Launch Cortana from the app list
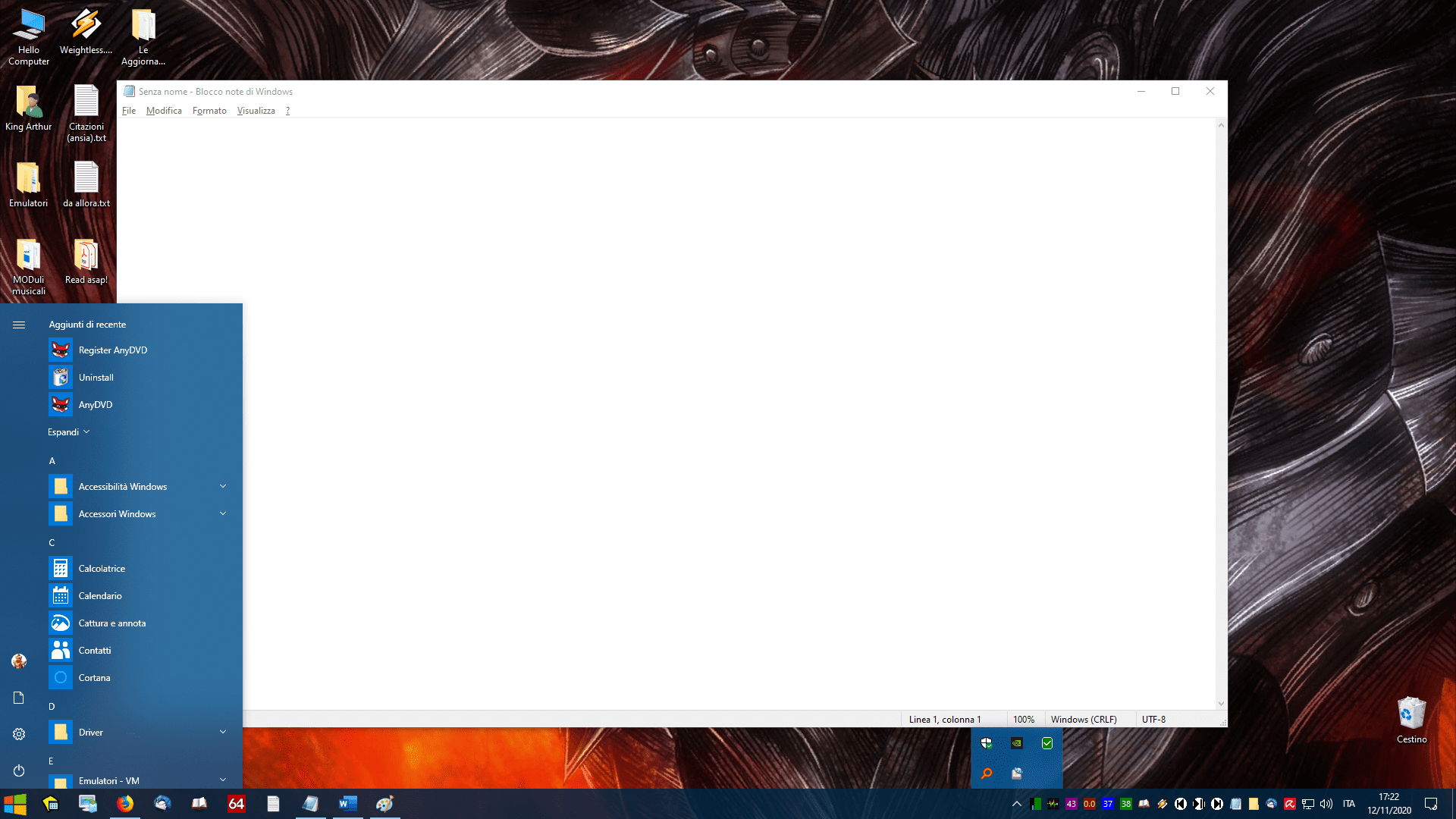The width and height of the screenshot is (1456, 819). coord(94,678)
